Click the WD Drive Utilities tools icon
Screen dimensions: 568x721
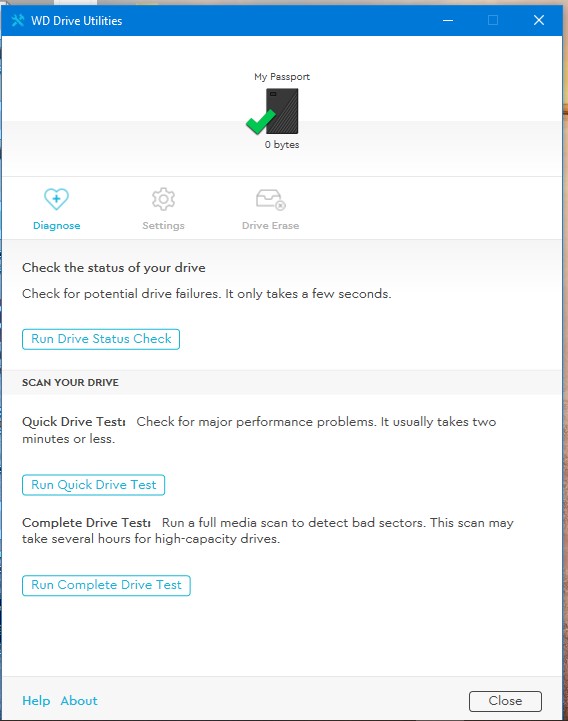[x=17, y=20]
